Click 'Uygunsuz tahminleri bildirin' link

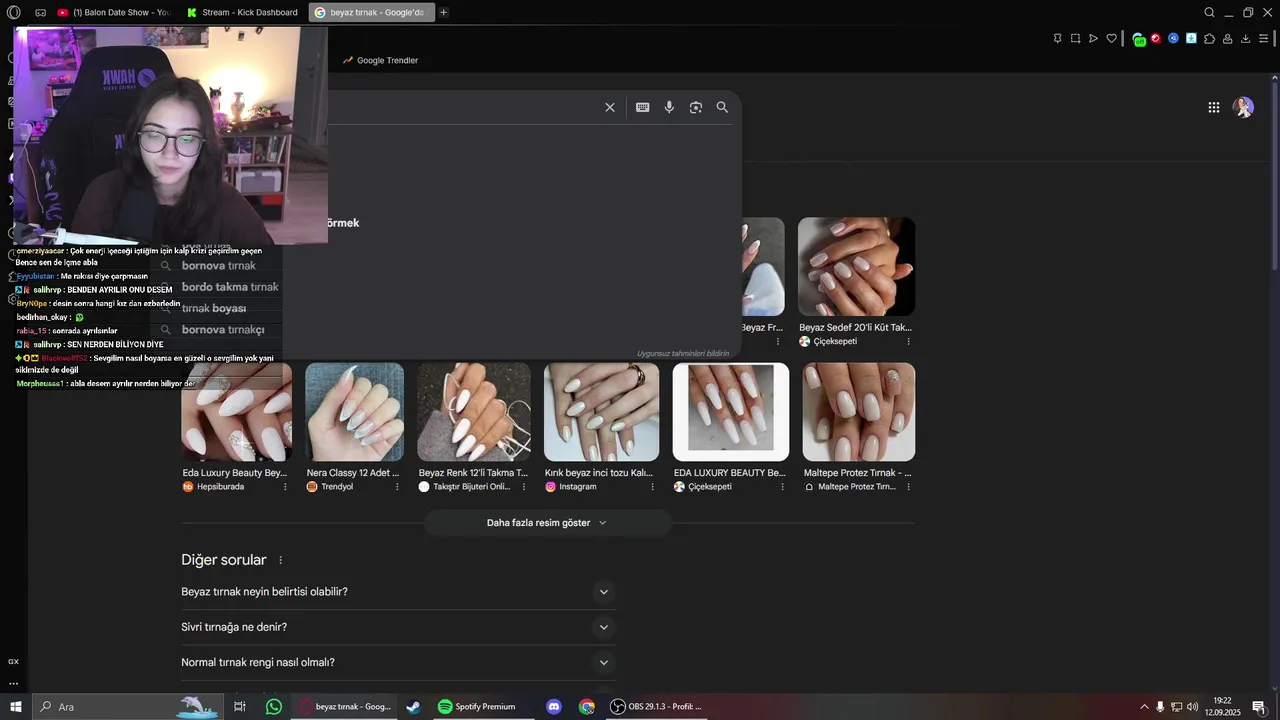[x=683, y=353]
